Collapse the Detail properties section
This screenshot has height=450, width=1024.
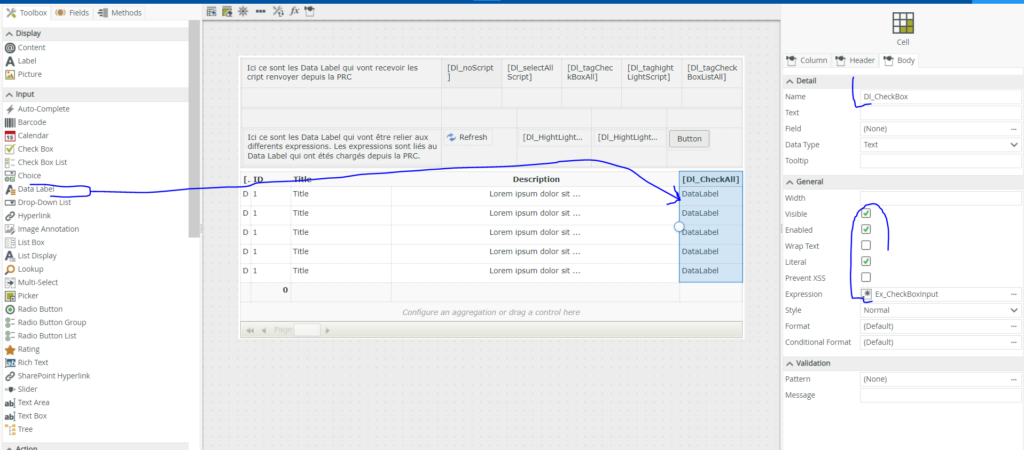tap(790, 81)
